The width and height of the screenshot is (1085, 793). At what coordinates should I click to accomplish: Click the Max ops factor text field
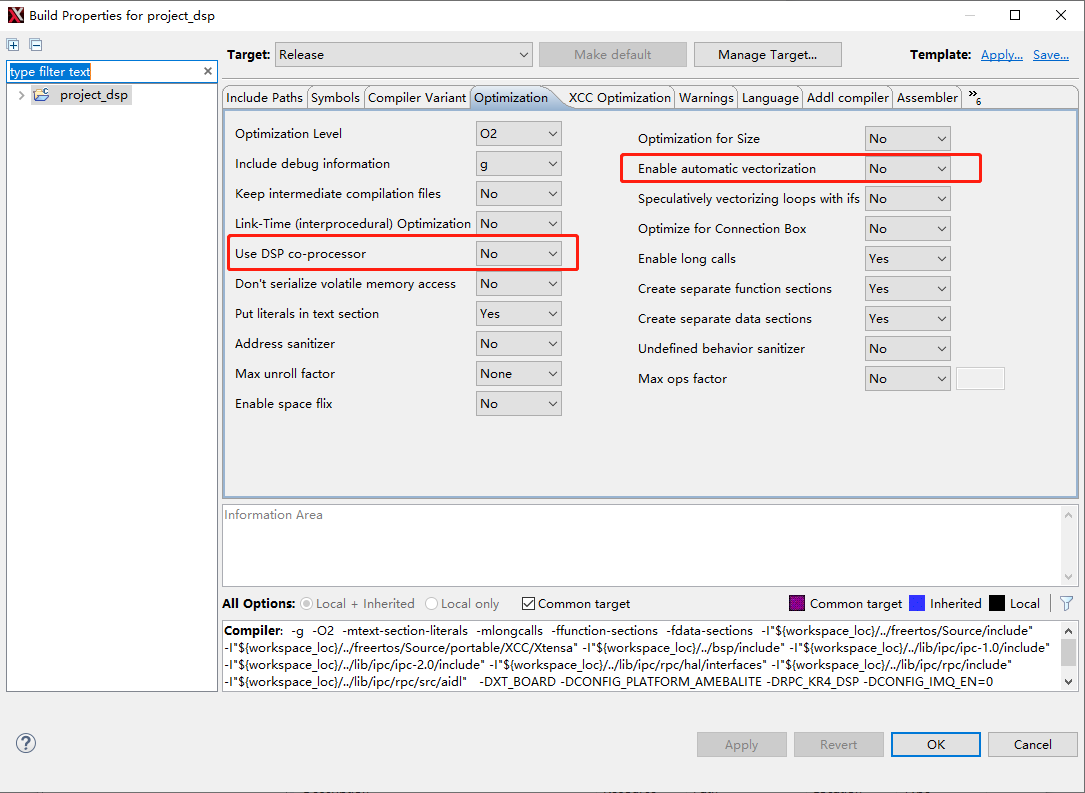(x=980, y=379)
